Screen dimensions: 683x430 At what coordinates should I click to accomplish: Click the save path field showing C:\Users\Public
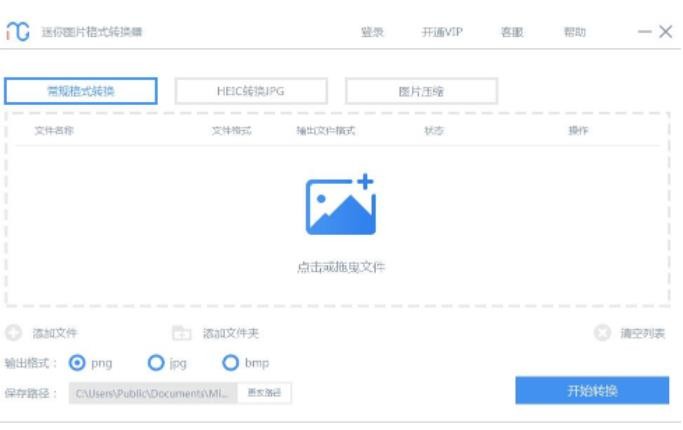pos(153,393)
